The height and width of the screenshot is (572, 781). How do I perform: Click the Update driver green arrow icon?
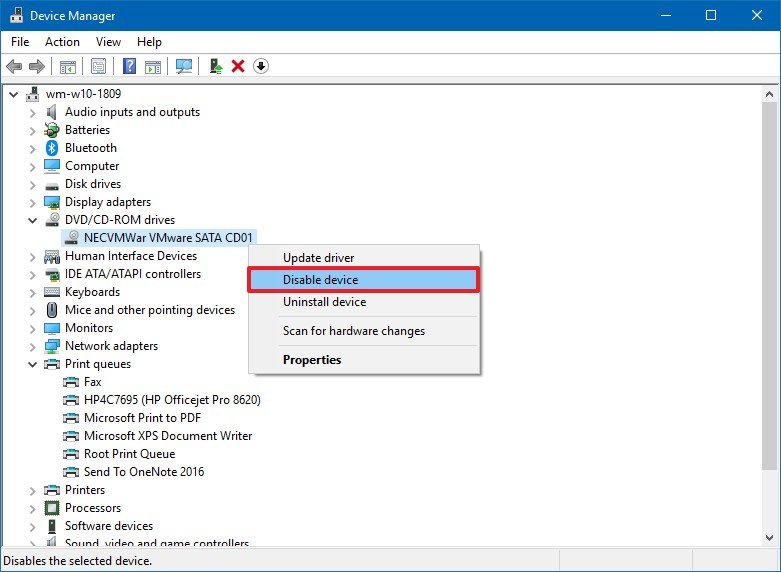(216, 66)
